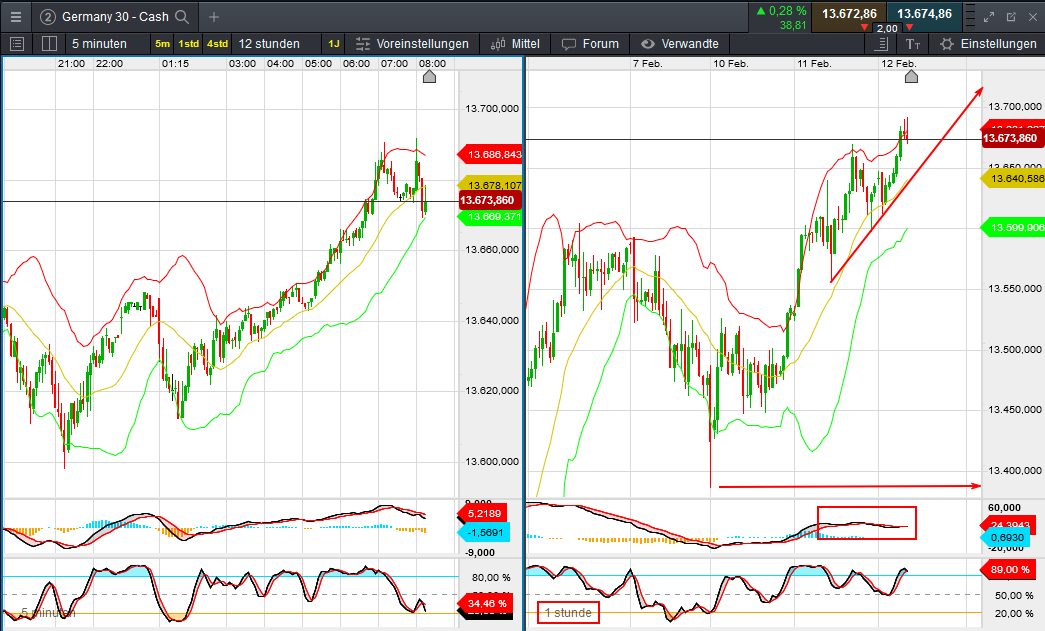1045x631 pixels.
Task: Select the 5m timeframe shortcut
Action: [x=163, y=44]
